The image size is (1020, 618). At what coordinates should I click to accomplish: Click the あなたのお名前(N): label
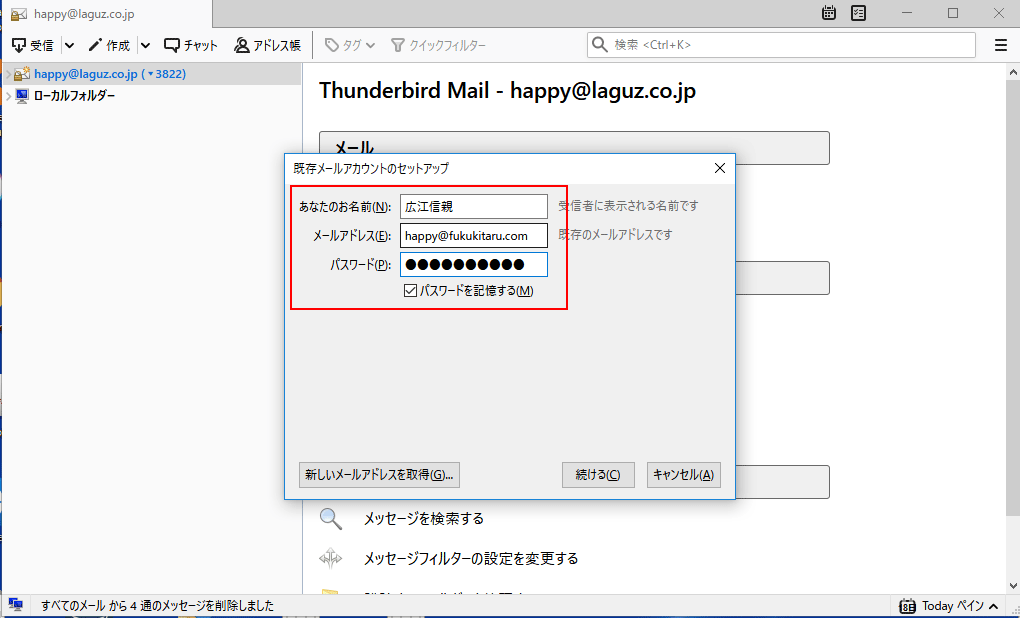click(x=345, y=207)
